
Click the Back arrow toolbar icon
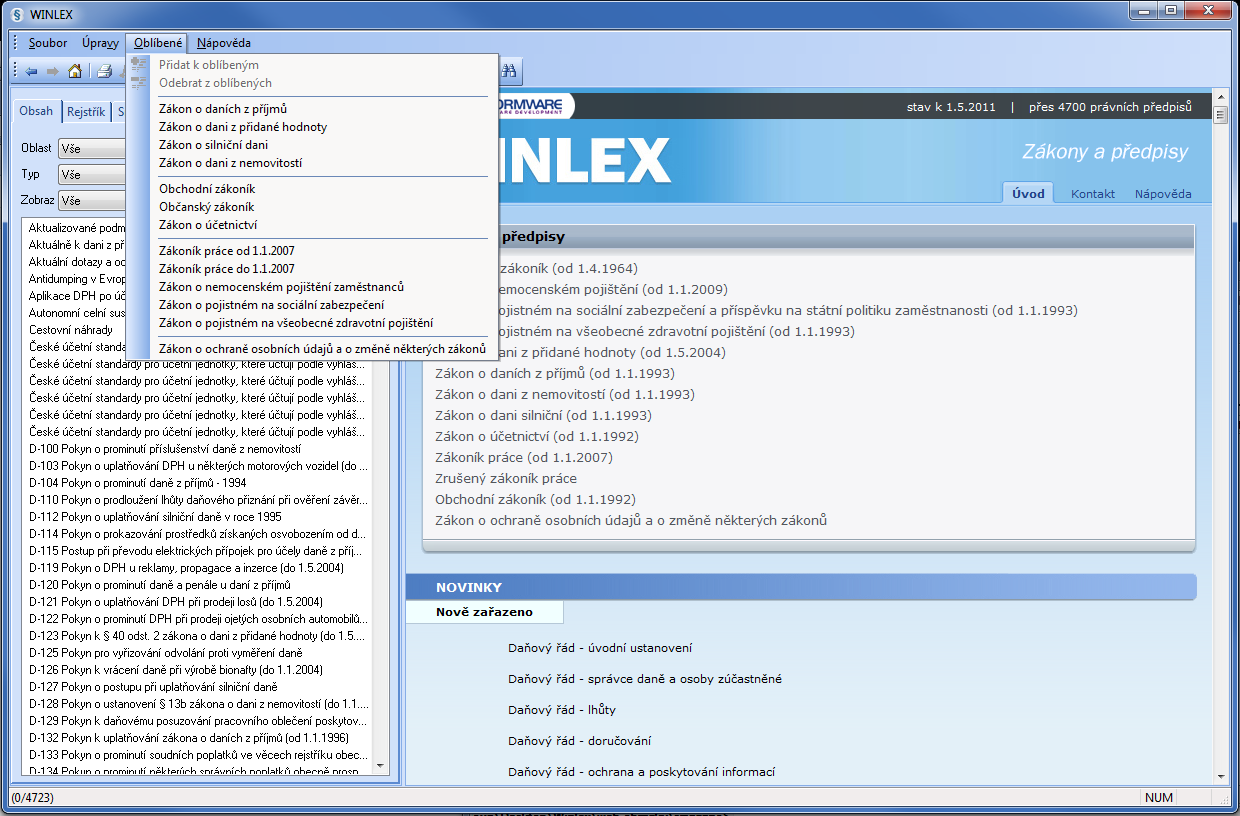(32, 71)
